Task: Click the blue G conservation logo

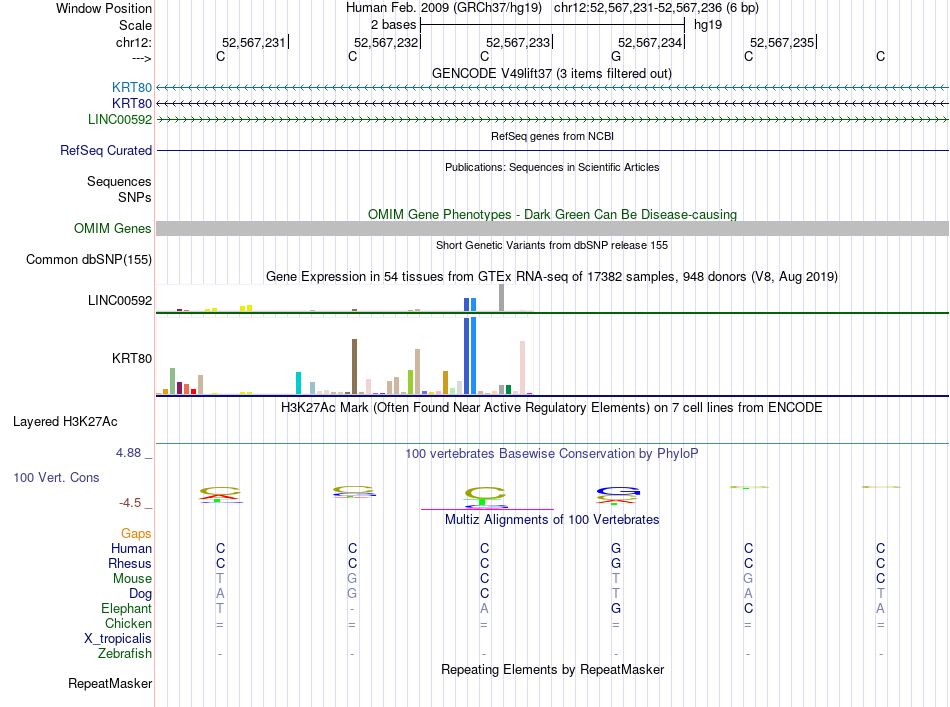Action: pyautogui.click(x=618, y=491)
